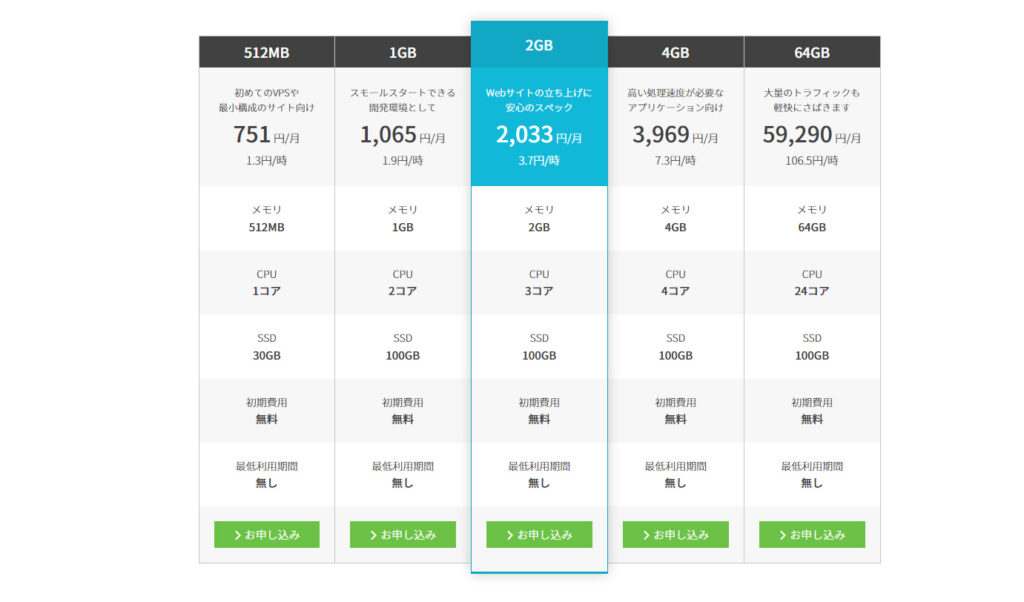Viewport: 1024px width, 602px height.
Task: Click the 106.5円/時 hourly rate
Action: pyautogui.click(x=812, y=161)
